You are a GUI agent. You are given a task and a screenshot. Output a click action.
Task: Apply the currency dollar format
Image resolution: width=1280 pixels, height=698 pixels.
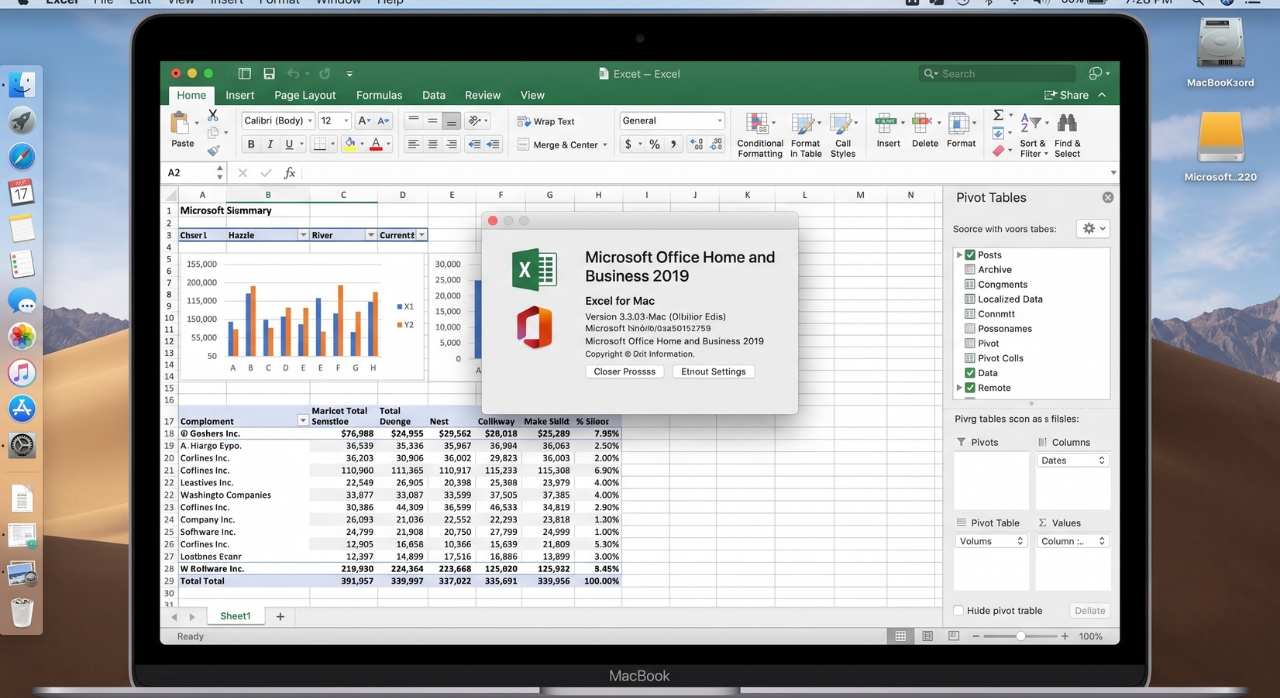tap(629, 144)
